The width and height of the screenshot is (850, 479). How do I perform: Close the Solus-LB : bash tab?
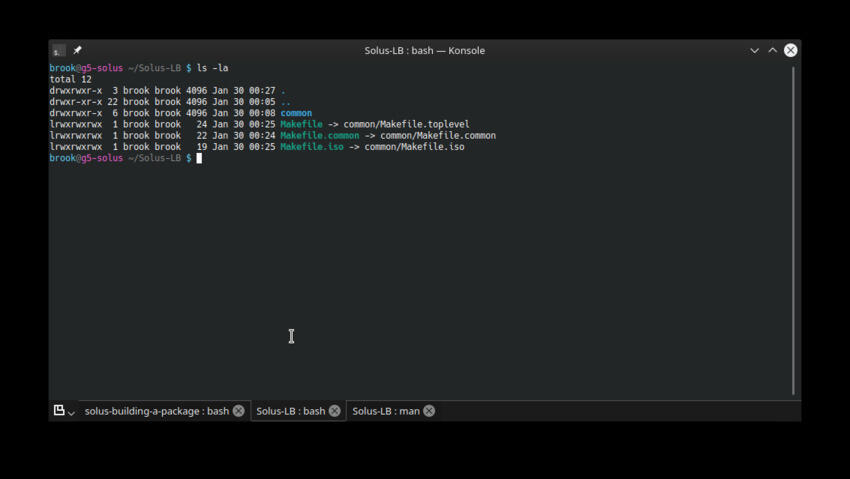335,411
